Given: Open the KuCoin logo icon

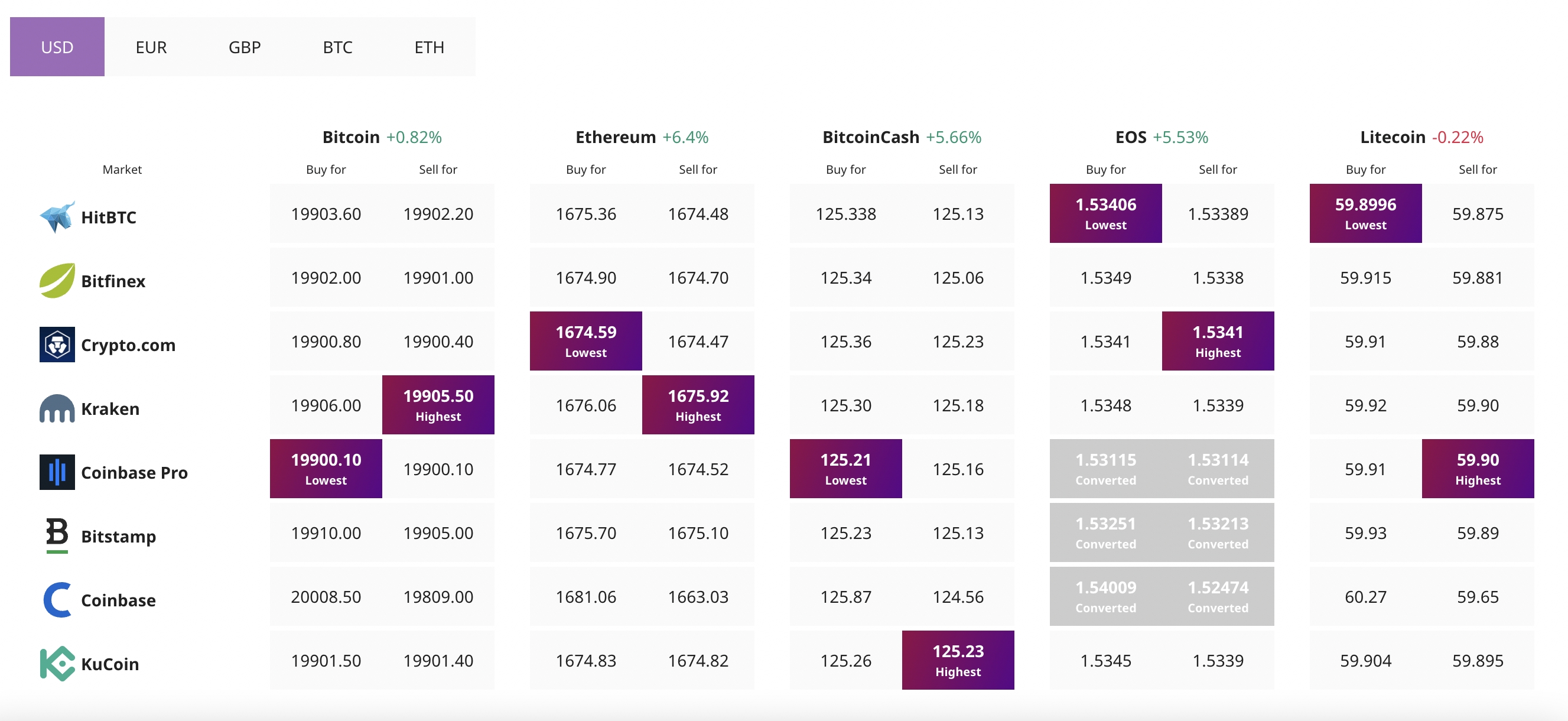Looking at the screenshot, I should pos(57,664).
